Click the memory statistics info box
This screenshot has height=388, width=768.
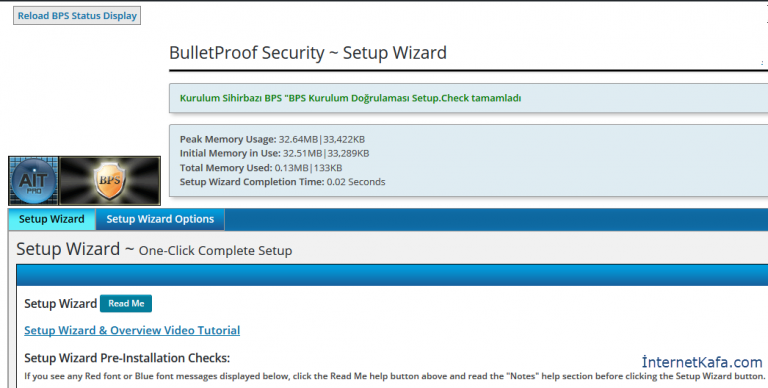pos(469,161)
